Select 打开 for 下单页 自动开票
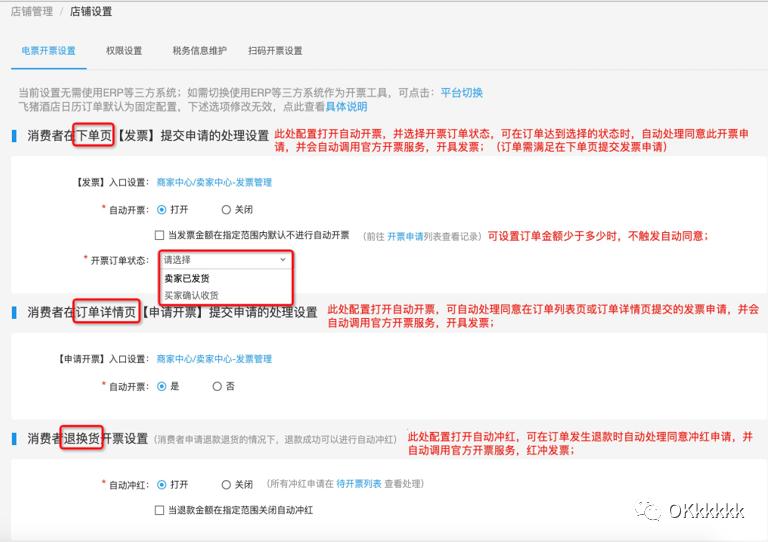Screen dimensions: 768x542 point(162,210)
